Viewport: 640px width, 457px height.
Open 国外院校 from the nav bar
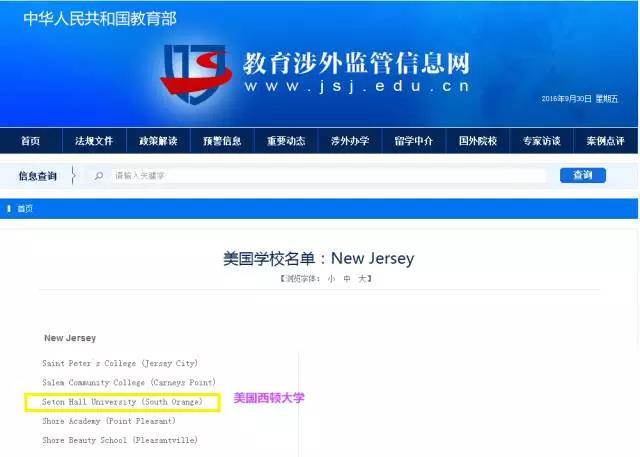click(x=478, y=141)
